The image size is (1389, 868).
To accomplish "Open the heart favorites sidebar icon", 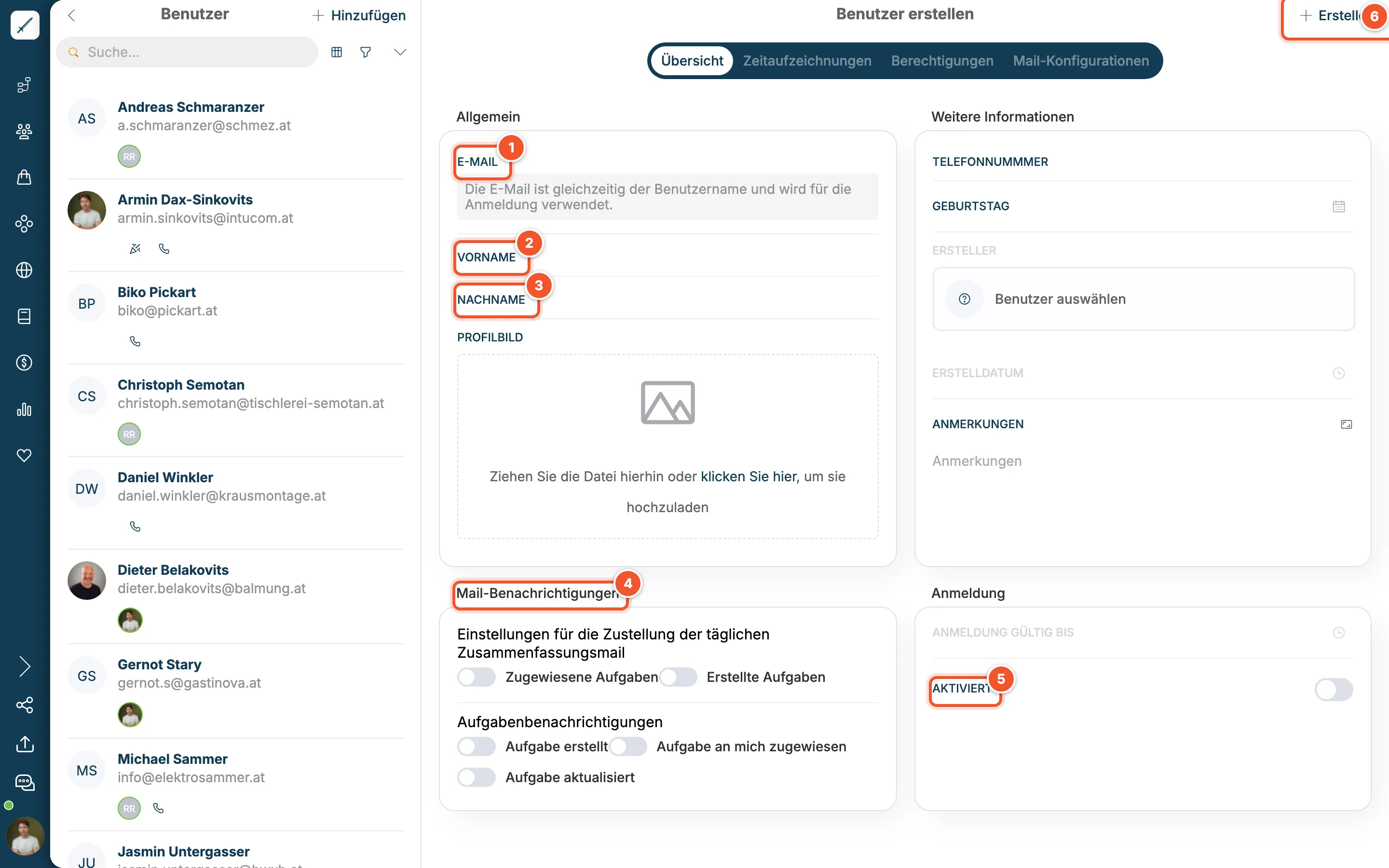I will tap(24, 455).
